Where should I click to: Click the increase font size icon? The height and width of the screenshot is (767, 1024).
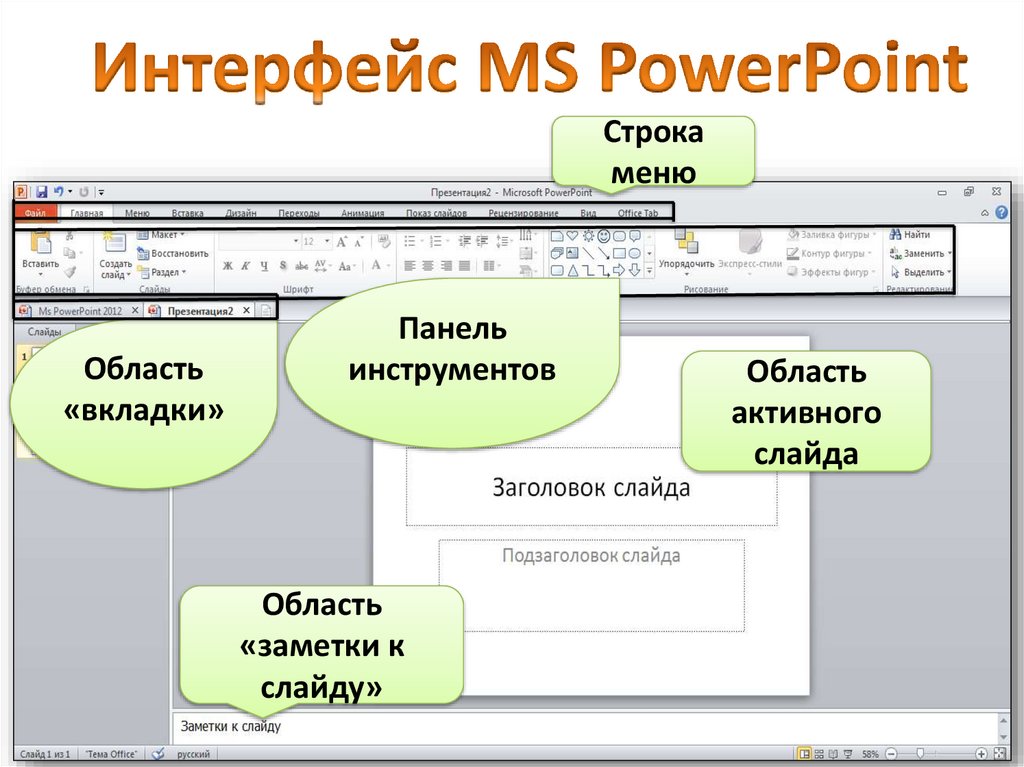(x=342, y=242)
